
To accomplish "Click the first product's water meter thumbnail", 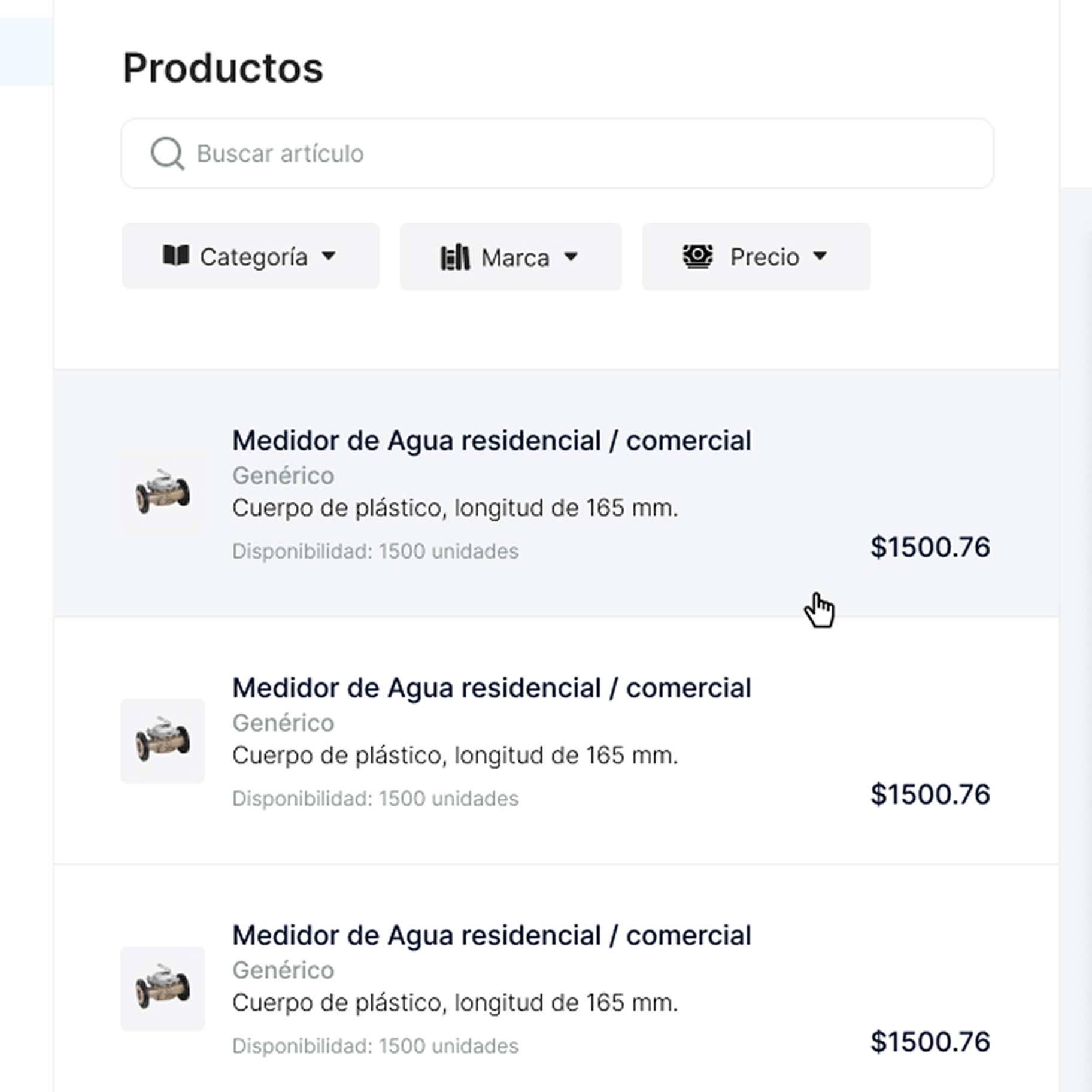I will (163, 493).
